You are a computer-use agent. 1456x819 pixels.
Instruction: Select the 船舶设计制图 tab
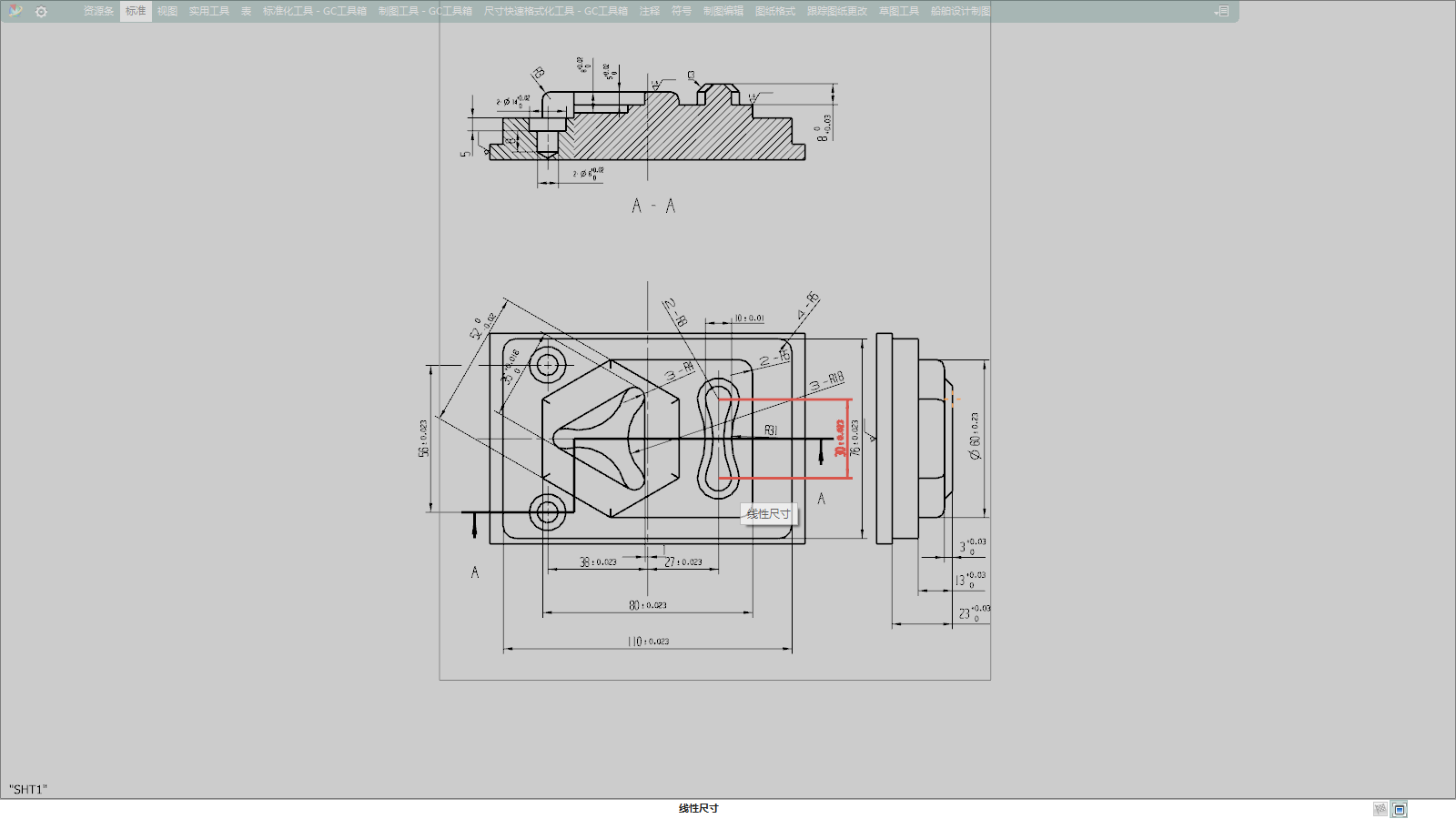point(960,11)
